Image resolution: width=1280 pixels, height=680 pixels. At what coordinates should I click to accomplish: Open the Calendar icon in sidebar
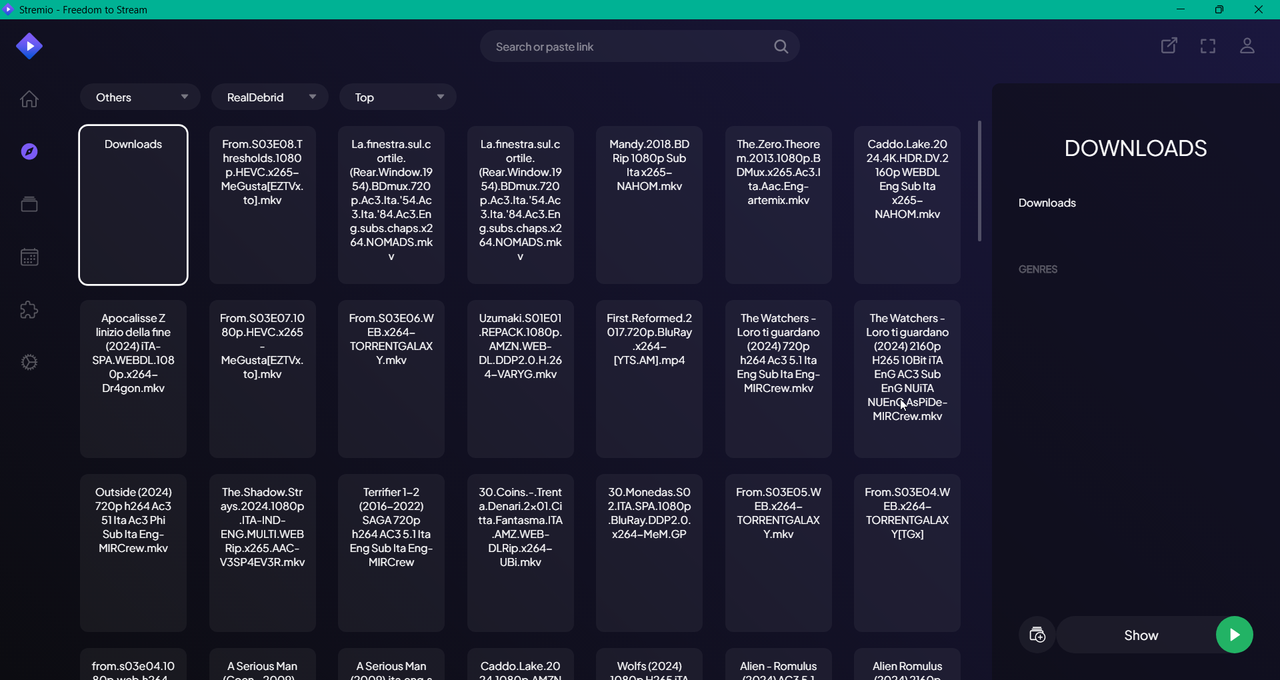tap(29, 257)
